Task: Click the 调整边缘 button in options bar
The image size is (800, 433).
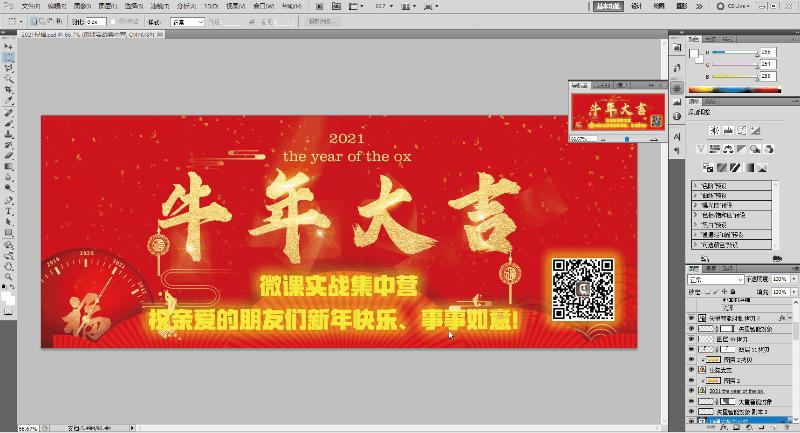Action: coord(321,22)
